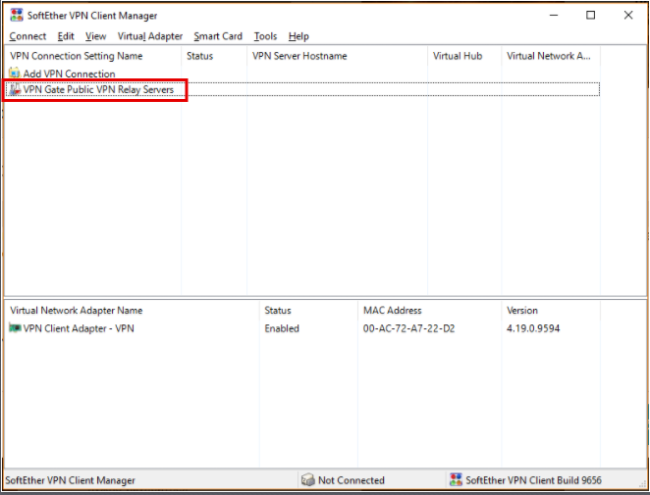Click the SoftEther build icon in status bar
This screenshot has height=495, width=650.
click(x=456, y=480)
